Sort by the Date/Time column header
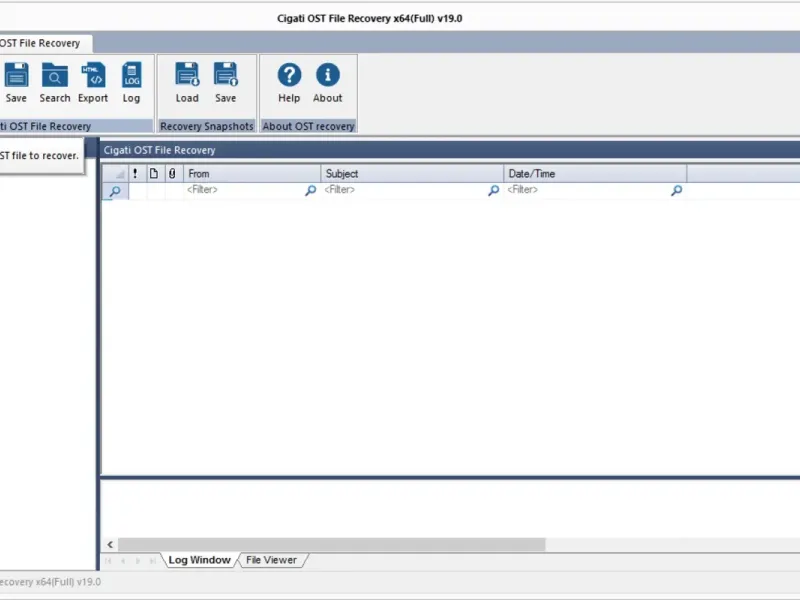This screenshot has height=600, width=800. click(595, 173)
